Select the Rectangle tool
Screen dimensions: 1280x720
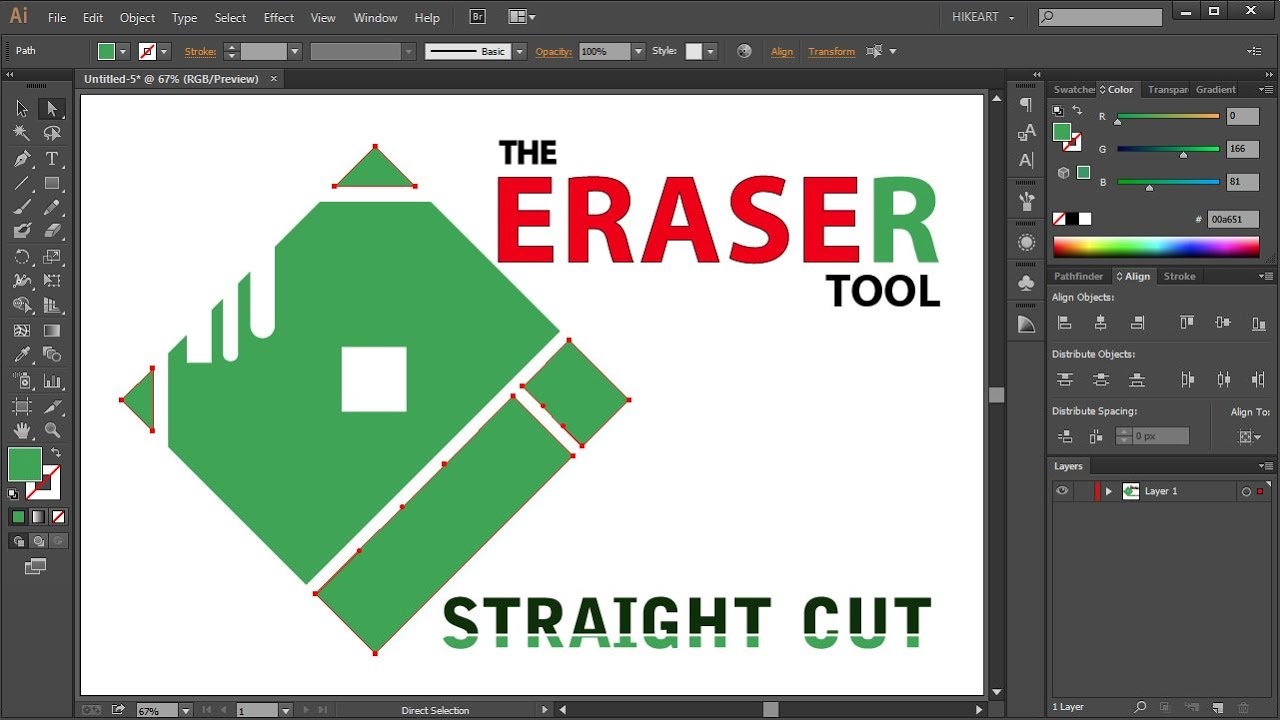click(x=52, y=184)
